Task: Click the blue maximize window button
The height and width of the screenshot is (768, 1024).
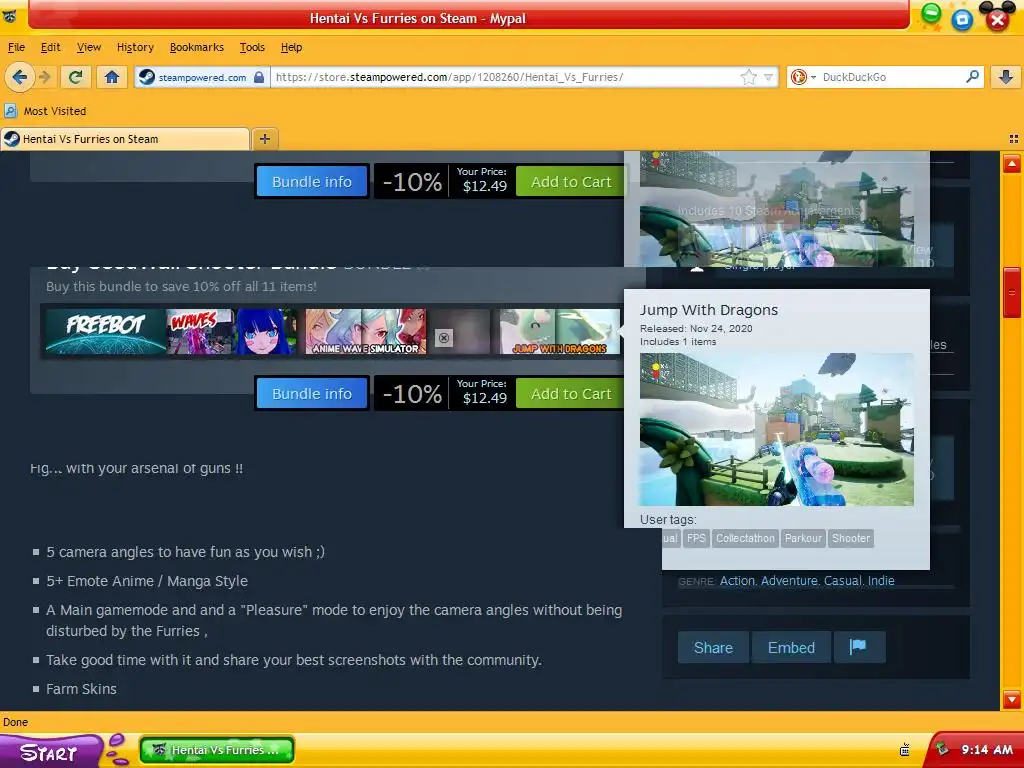Action: click(x=962, y=20)
